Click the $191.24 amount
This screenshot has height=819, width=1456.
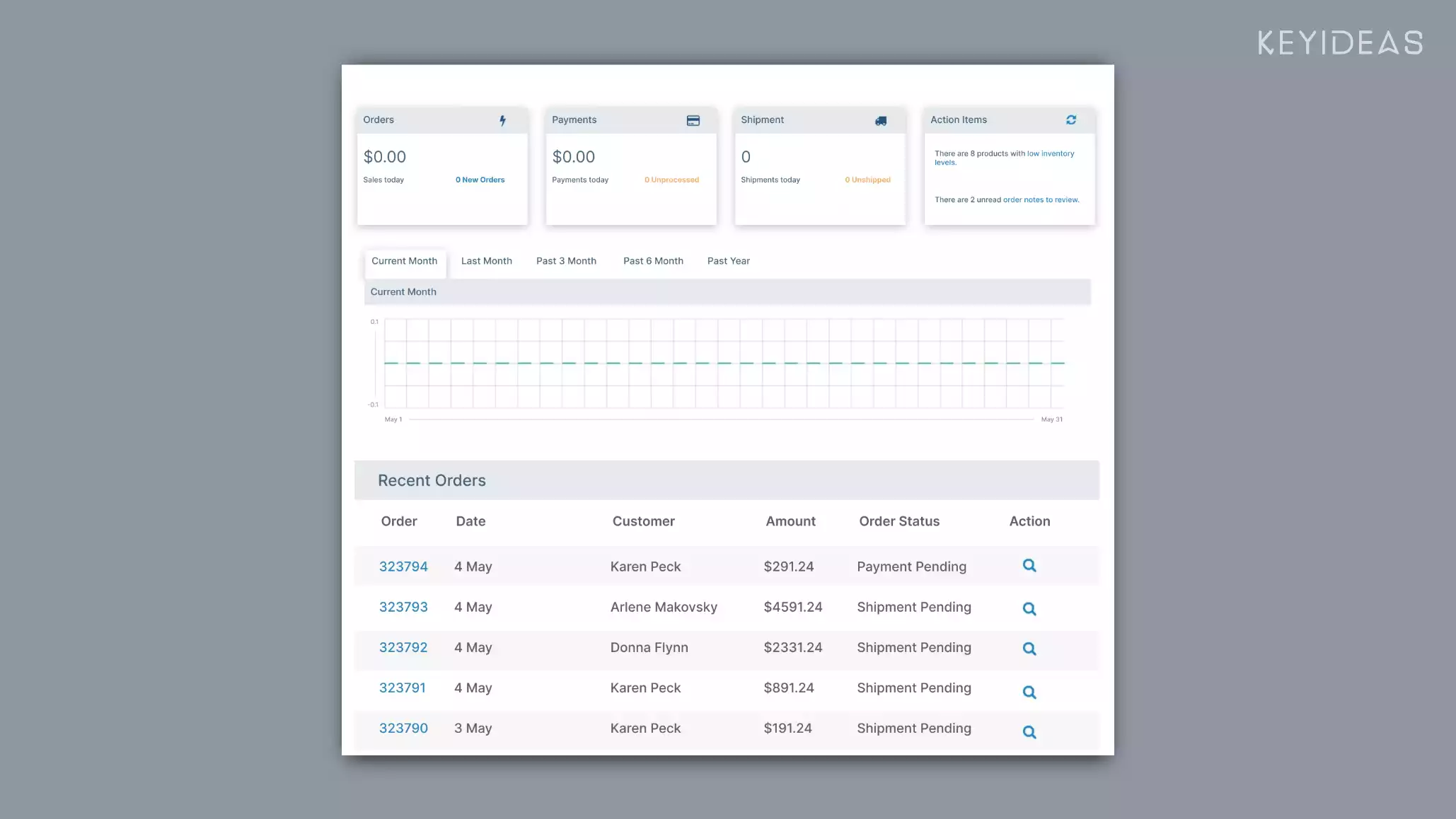tap(787, 728)
